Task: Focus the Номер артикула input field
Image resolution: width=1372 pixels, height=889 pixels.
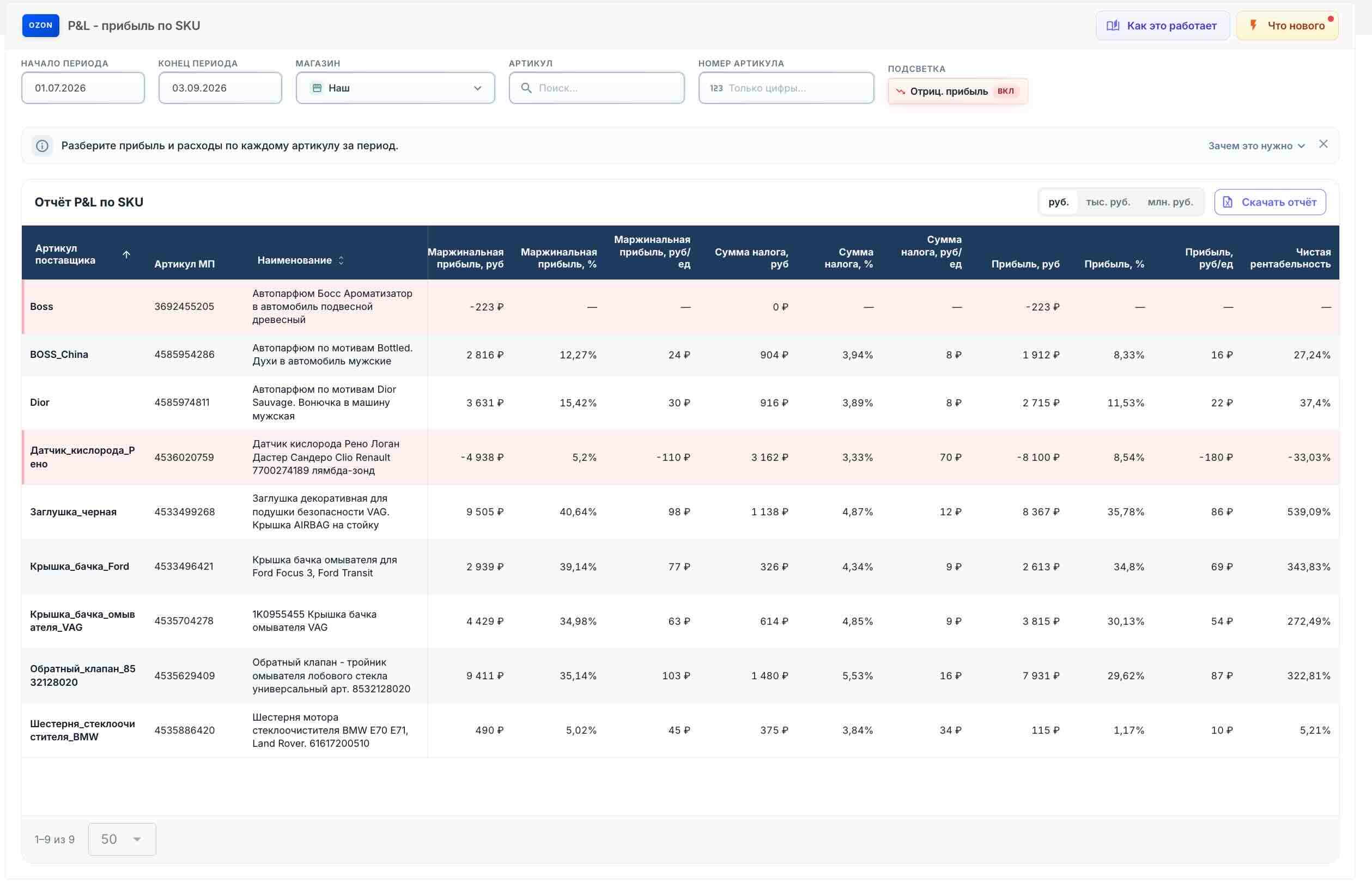Action: click(786, 88)
